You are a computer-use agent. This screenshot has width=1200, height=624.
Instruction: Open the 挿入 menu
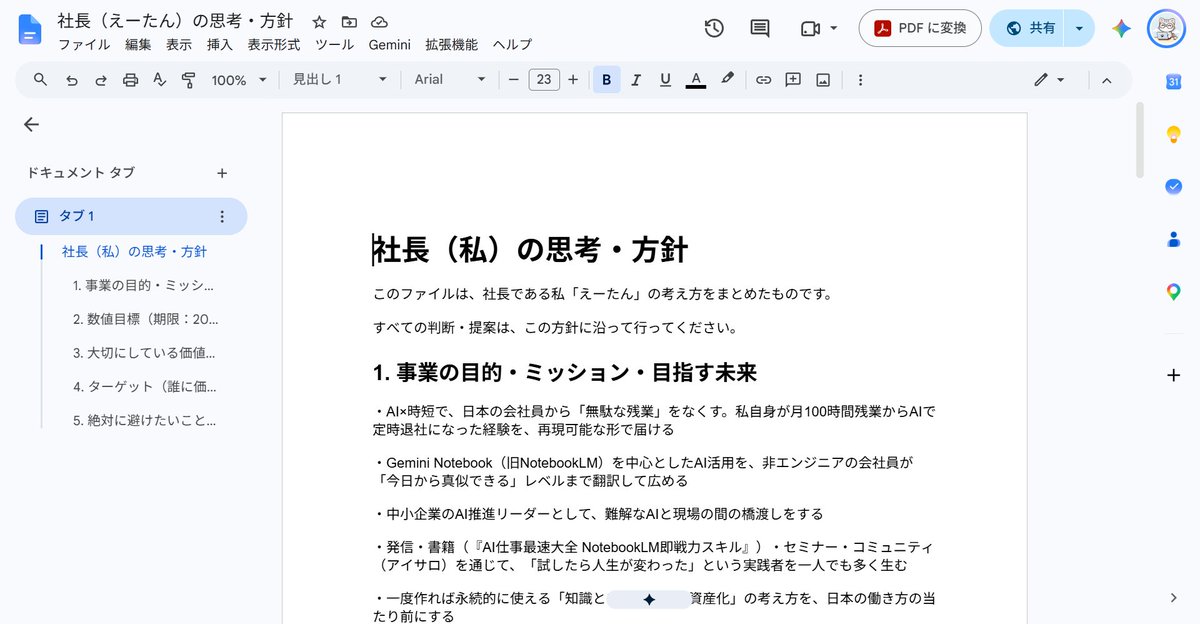click(220, 44)
